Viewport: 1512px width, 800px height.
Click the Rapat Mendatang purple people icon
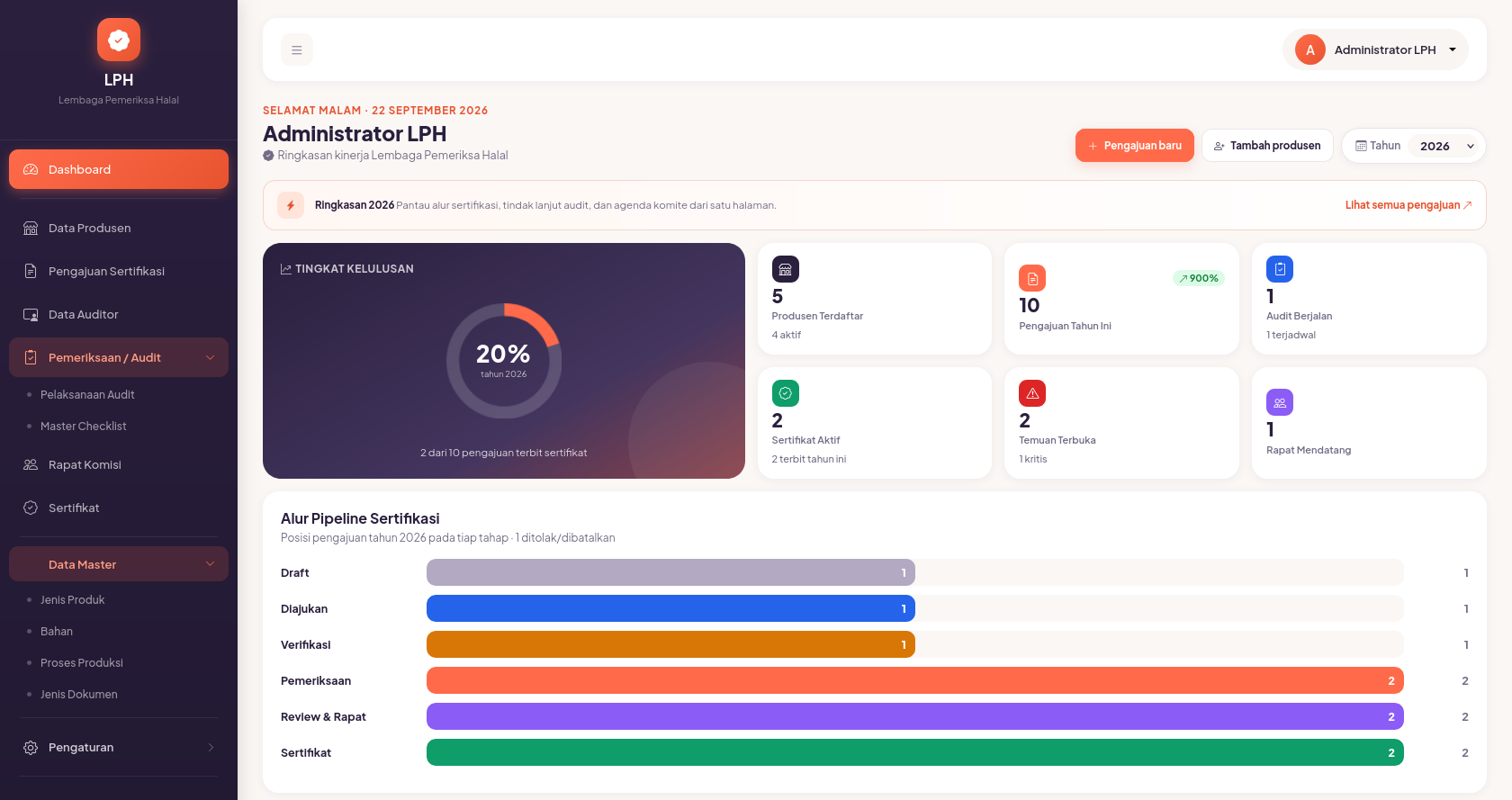click(1280, 402)
